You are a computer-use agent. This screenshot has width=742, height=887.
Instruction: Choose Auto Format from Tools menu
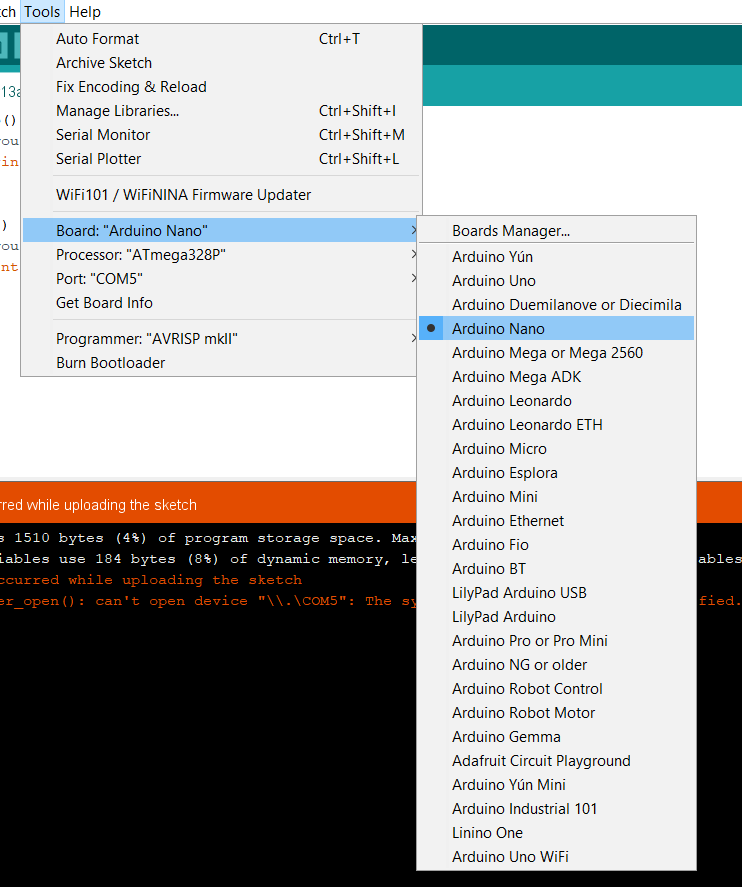tap(221, 39)
